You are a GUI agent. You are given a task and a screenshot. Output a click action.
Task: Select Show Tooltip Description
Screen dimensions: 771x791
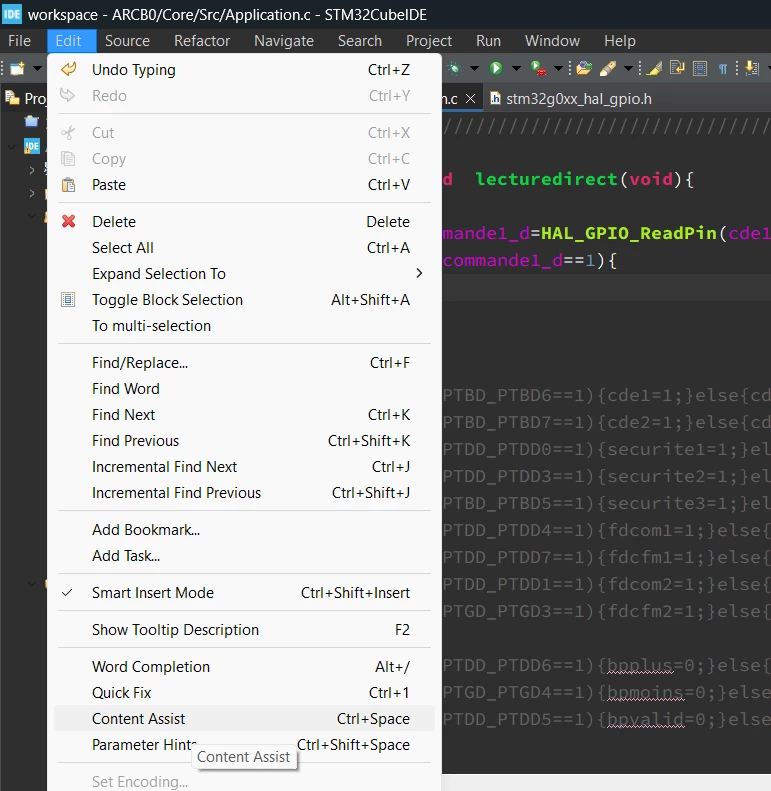pos(244,630)
